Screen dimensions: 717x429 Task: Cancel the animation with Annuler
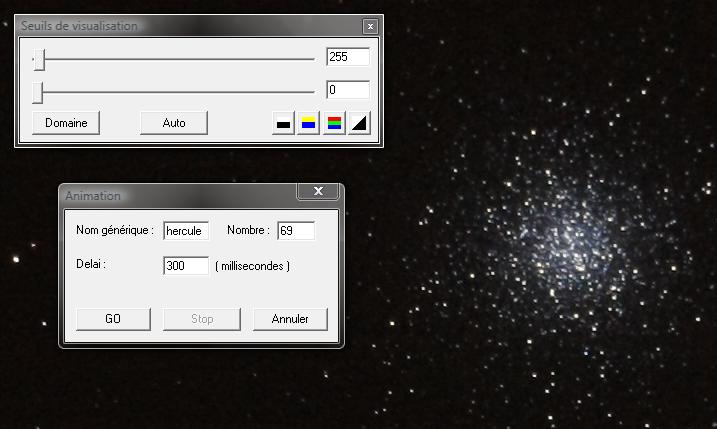290,319
